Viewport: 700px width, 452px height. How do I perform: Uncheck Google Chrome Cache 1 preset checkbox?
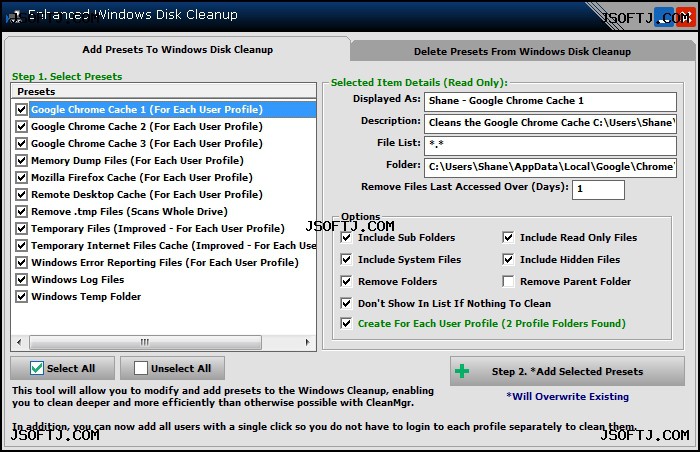pyautogui.click(x=21, y=109)
